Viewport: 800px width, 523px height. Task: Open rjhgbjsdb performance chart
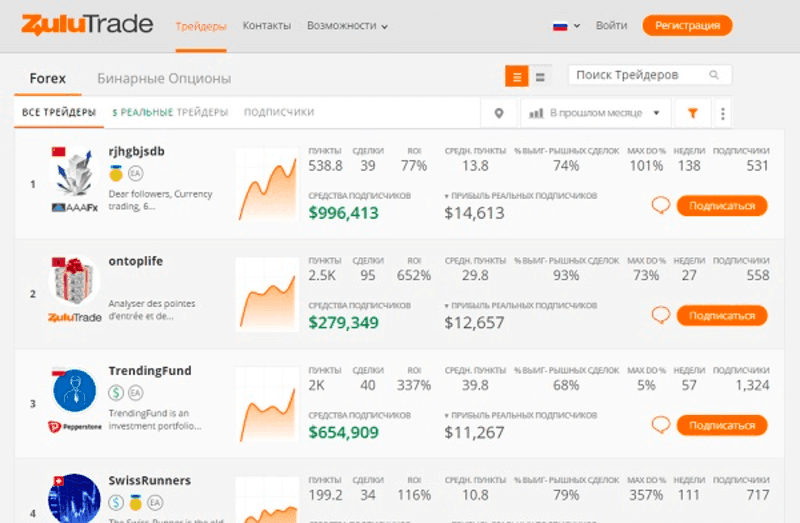267,185
